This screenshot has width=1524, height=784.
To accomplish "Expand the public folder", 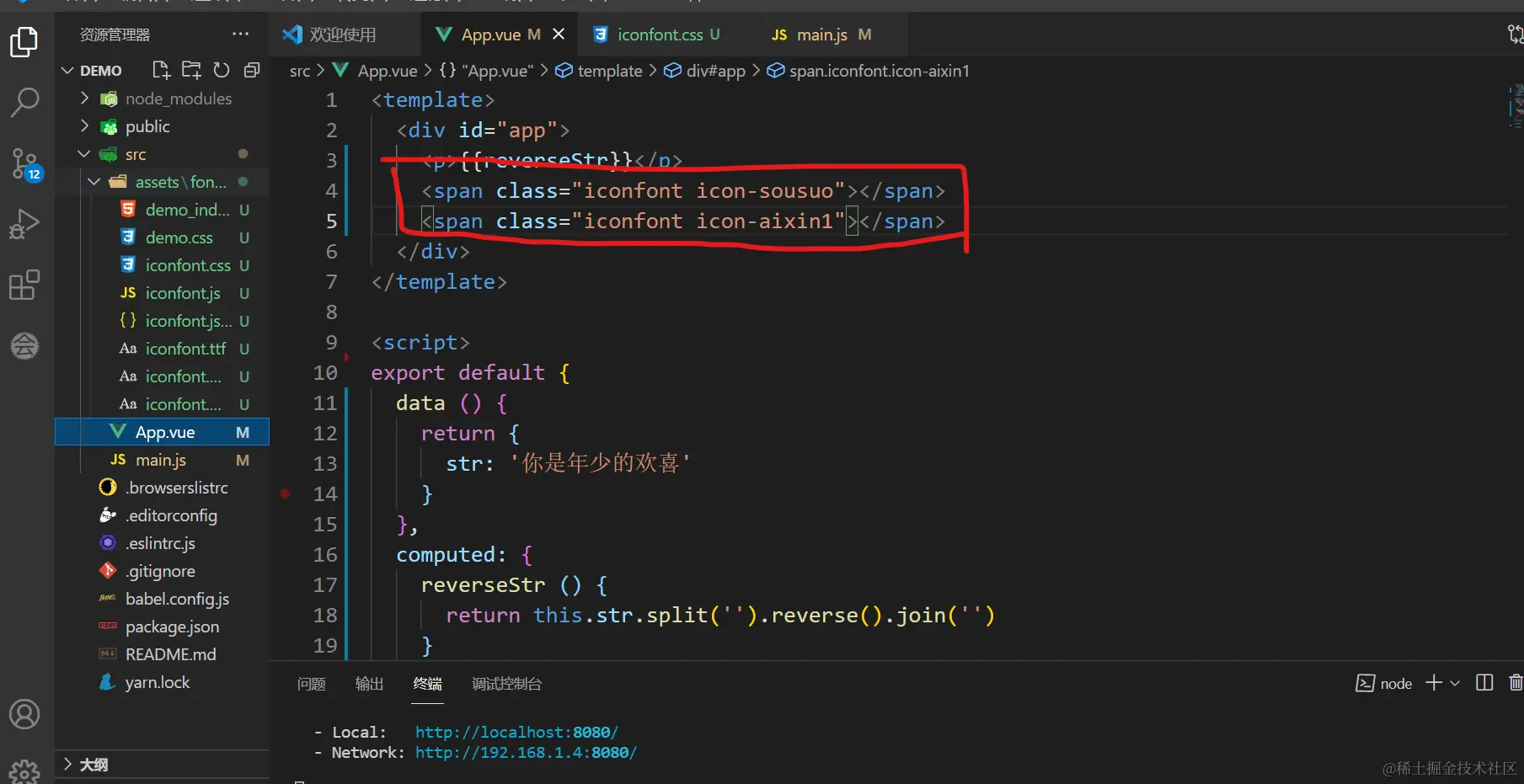I will tap(84, 126).
